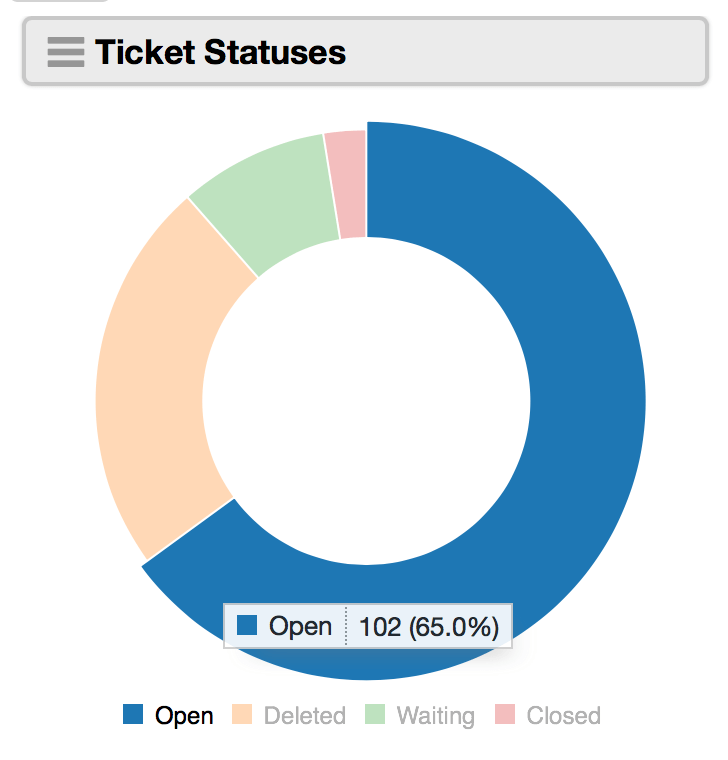Image resolution: width=728 pixels, height=760 pixels.
Task: Click the tooltip's blue square icon
Action: (247, 625)
